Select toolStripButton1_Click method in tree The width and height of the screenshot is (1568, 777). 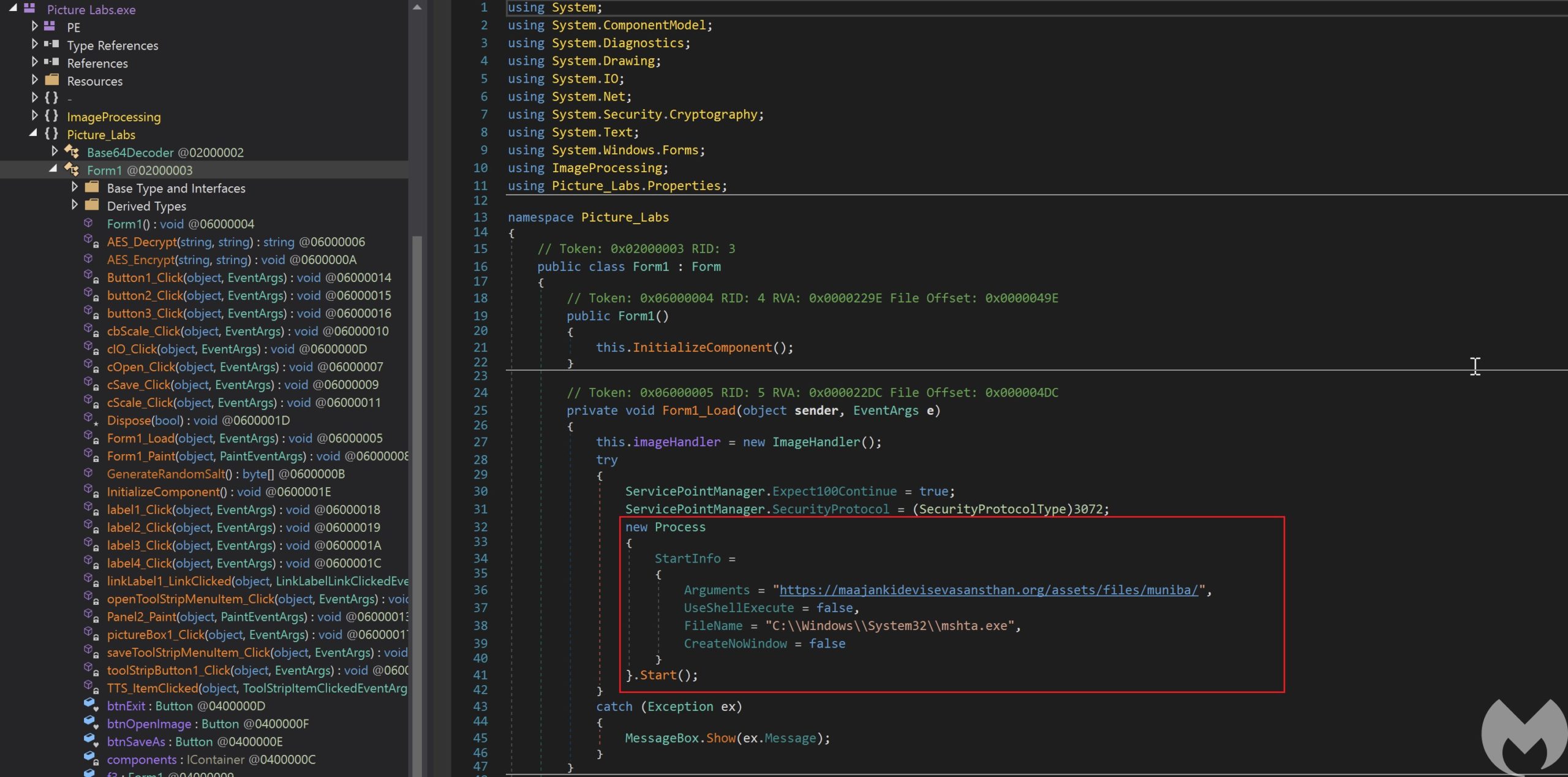pos(257,670)
